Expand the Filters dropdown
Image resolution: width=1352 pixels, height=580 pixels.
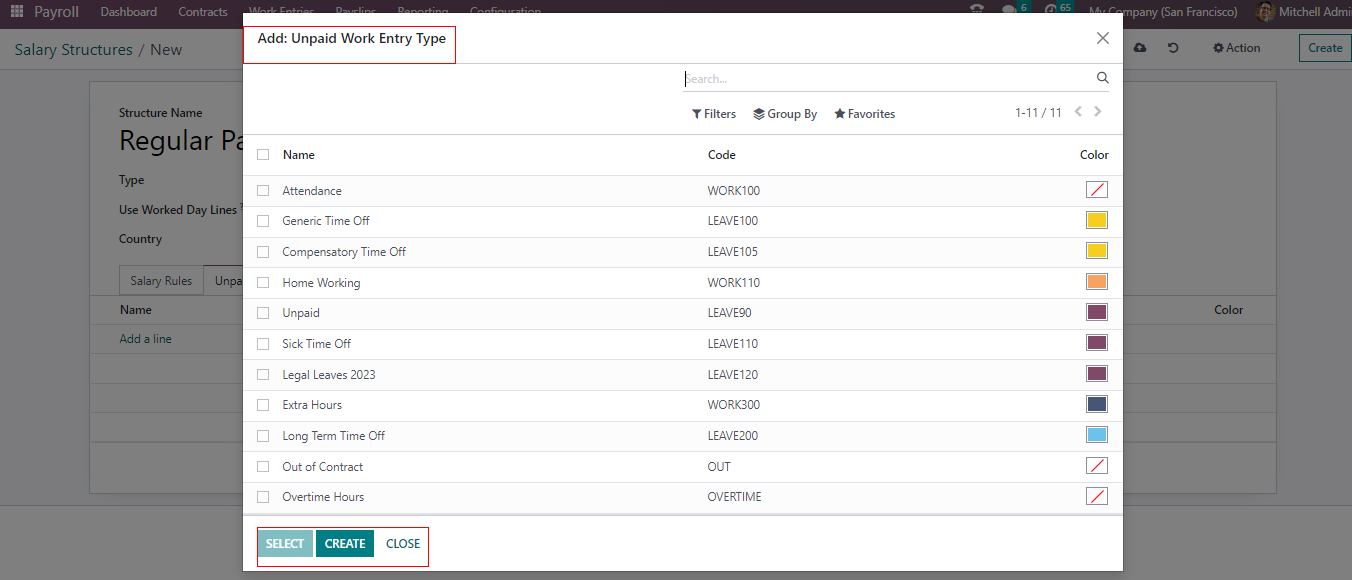click(713, 114)
